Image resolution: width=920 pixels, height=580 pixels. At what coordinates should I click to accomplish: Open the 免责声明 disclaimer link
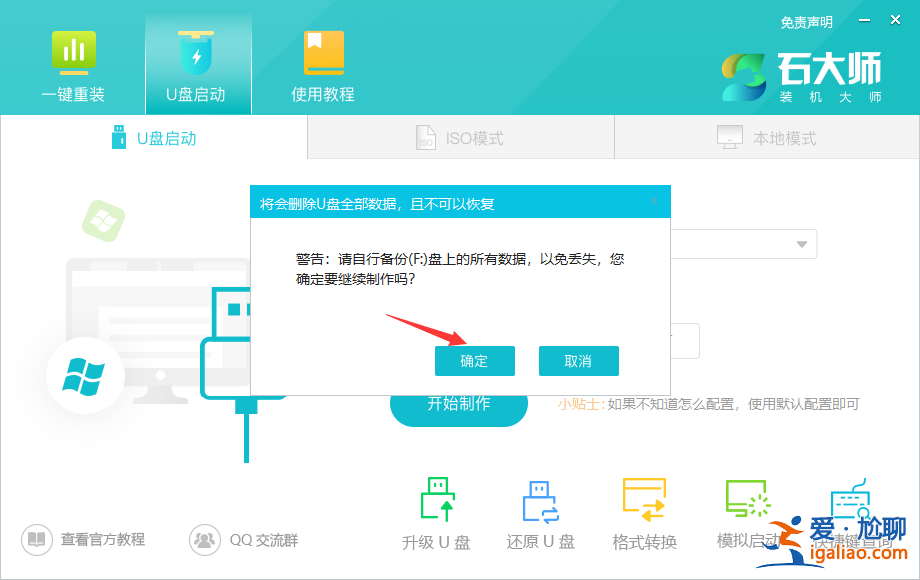[806, 21]
